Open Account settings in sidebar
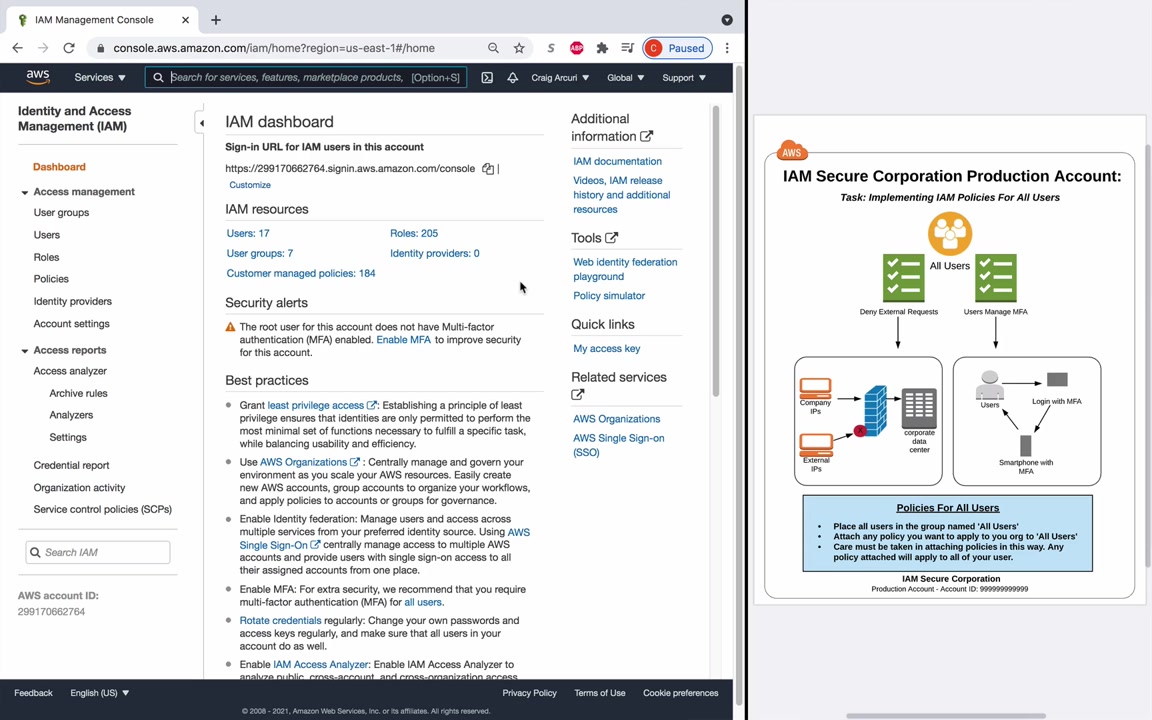This screenshot has width=1152, height=720. point(71,323)
